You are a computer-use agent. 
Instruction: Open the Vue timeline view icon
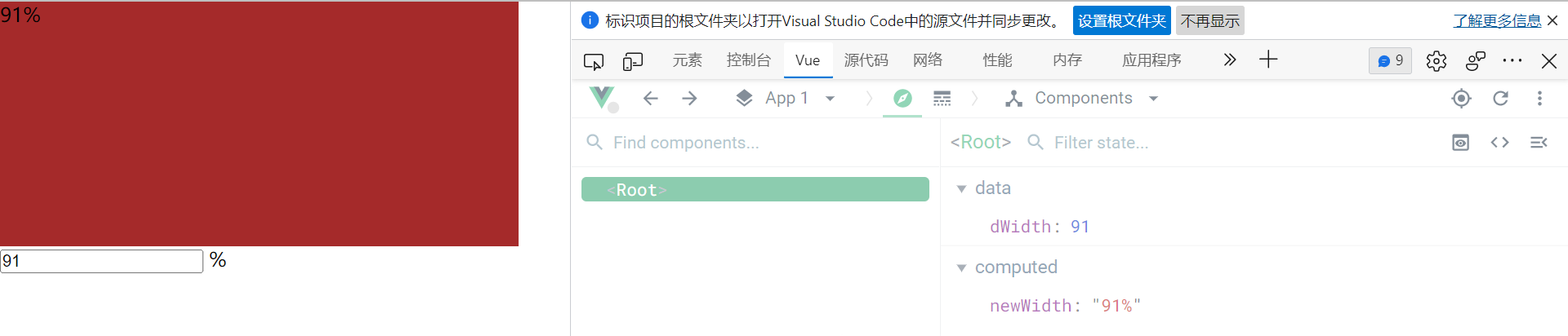(942, 99)
